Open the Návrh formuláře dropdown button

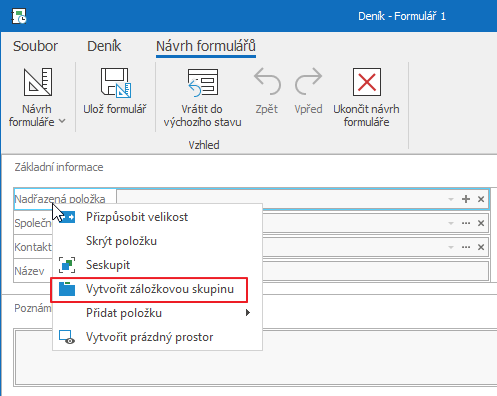(37, 98)
